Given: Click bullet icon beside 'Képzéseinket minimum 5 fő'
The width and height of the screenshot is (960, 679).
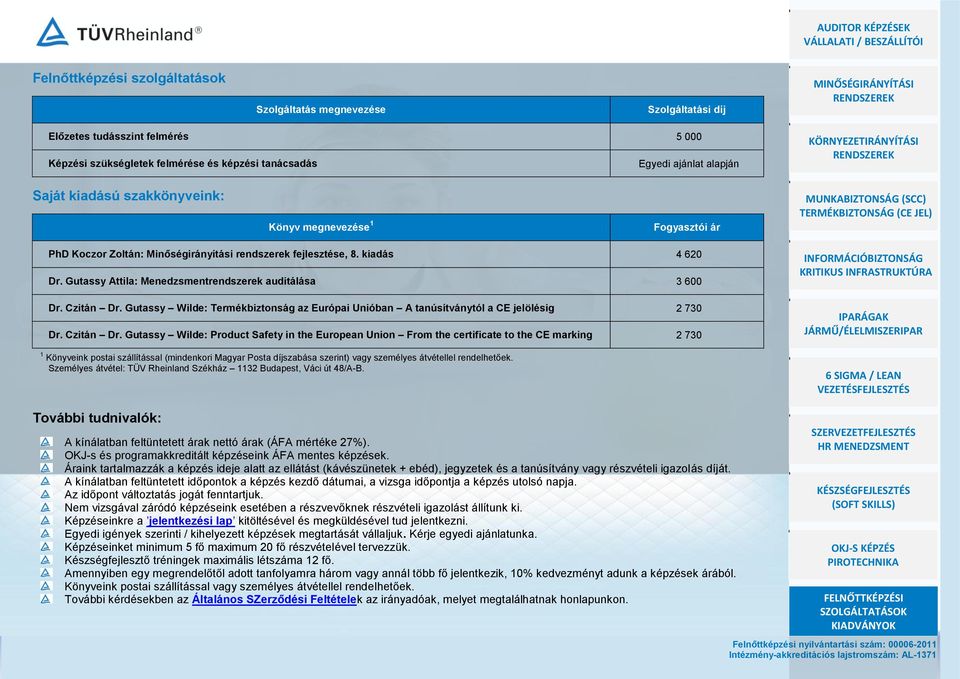Looking at the screenshot, I should [46, 547].
